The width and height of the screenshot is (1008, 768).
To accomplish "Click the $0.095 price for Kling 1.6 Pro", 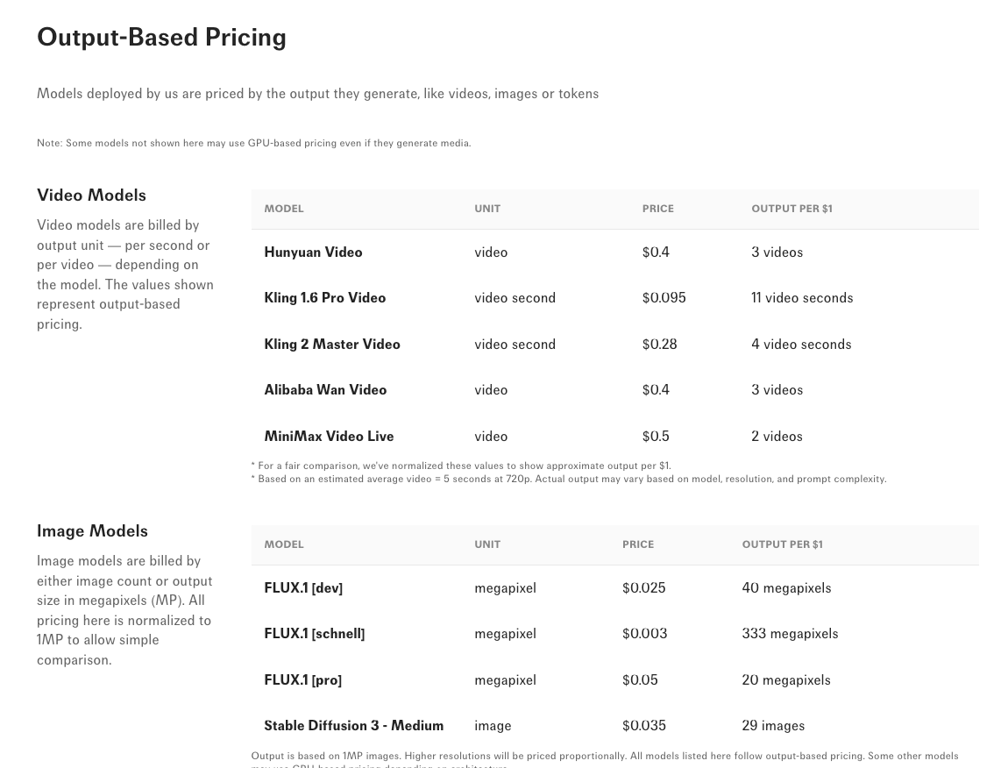I will pos(664,298).
